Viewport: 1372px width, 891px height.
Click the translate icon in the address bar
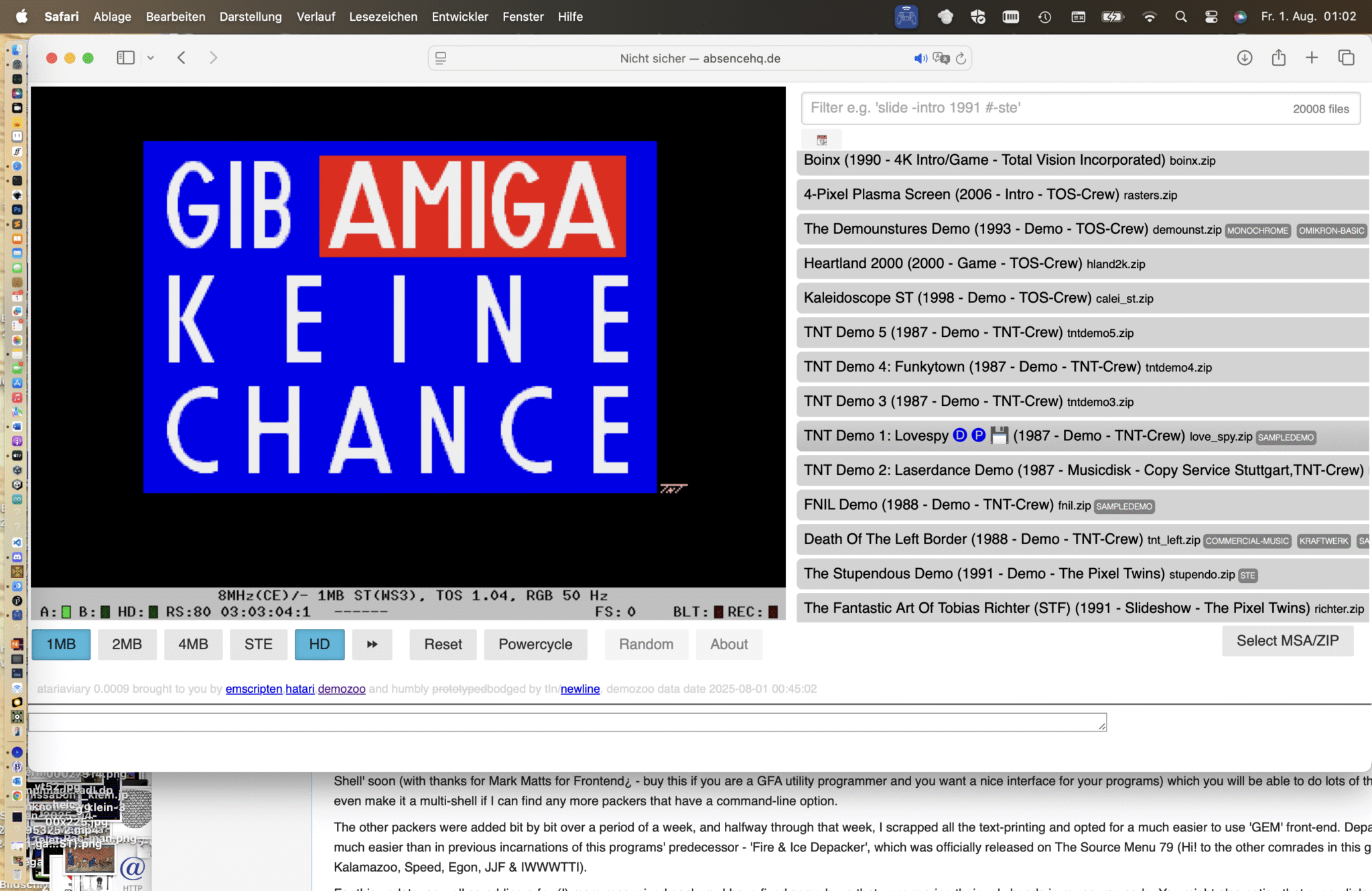941,58
